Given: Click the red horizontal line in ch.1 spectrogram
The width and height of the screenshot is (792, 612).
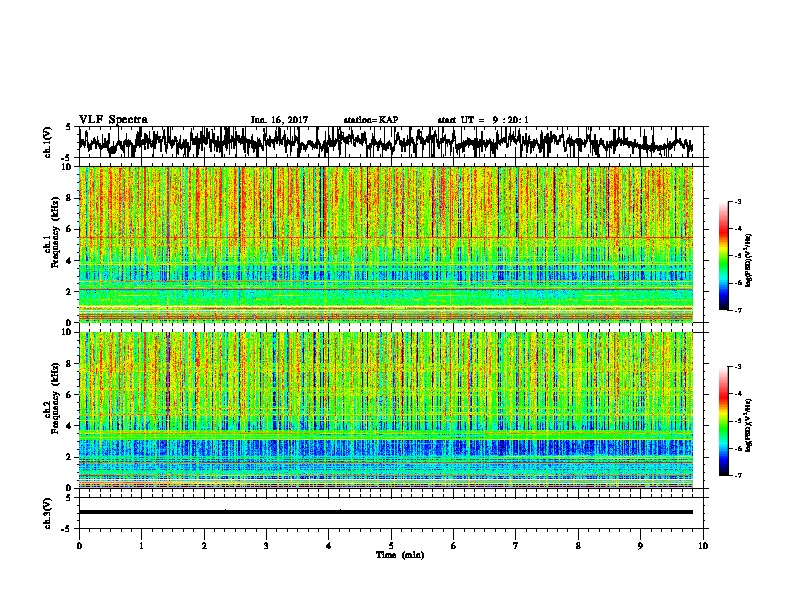Looking at the screenshot, I should pos(386,237).
